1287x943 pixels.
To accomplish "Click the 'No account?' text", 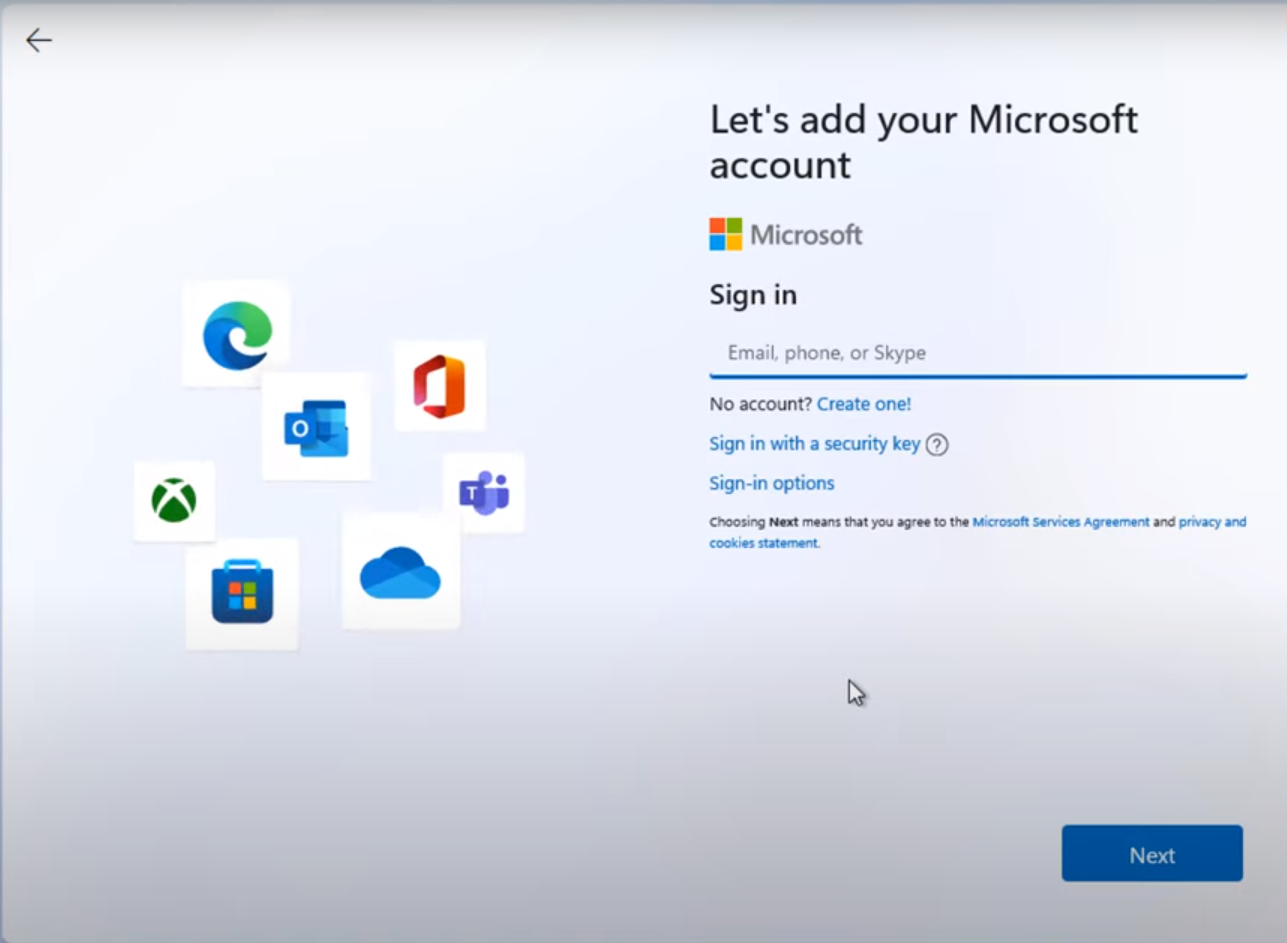I will (760, 404).
